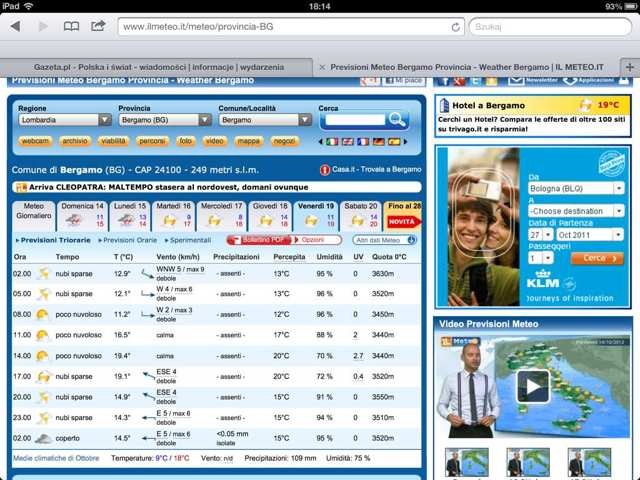Select the Italian flag language
Image resolution: width=640 pixels, height=480 pixels.
pos(332,142)
